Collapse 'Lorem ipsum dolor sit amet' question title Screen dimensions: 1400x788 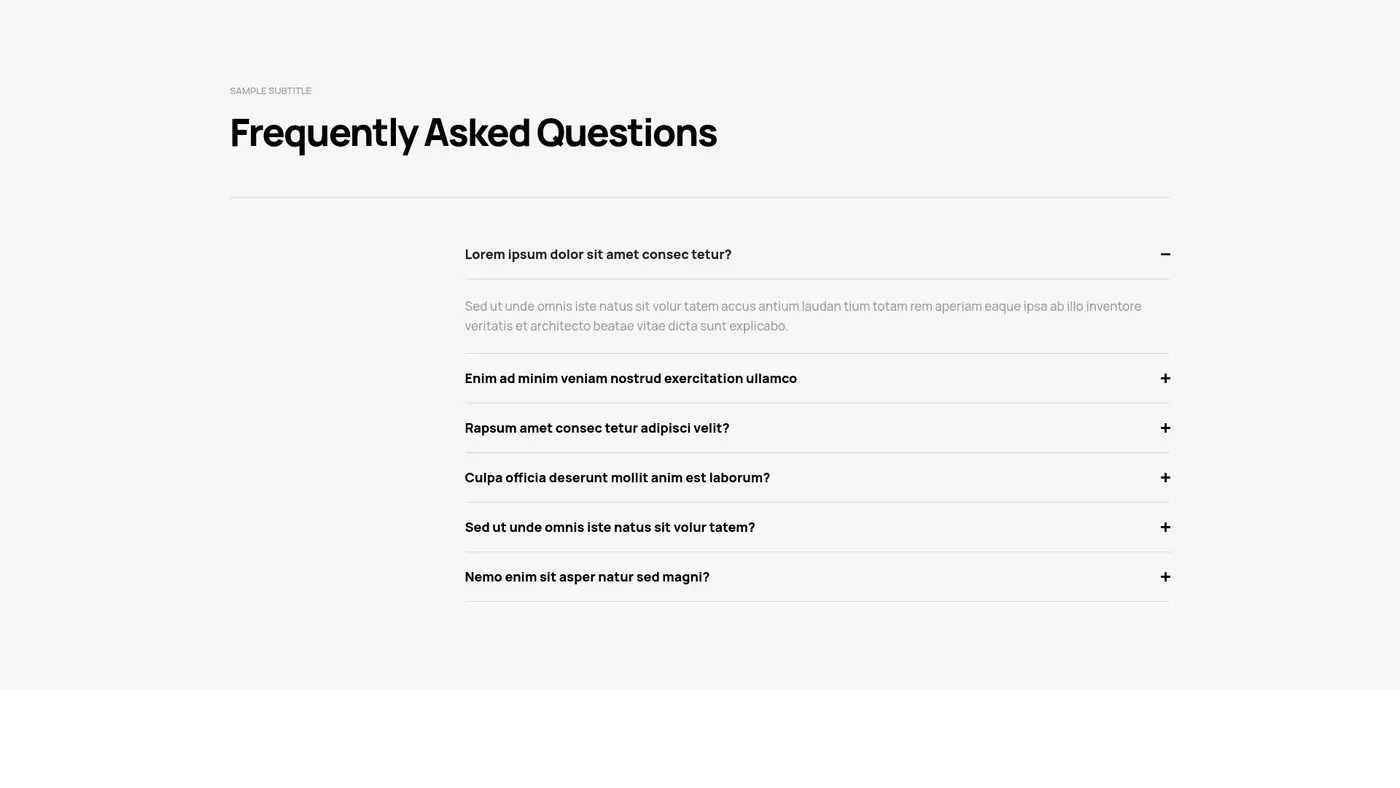(x=598, y=254)
